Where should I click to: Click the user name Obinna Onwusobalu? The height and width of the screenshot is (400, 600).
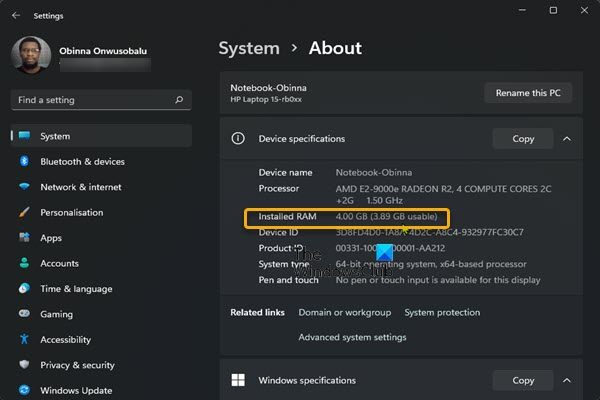103,51
